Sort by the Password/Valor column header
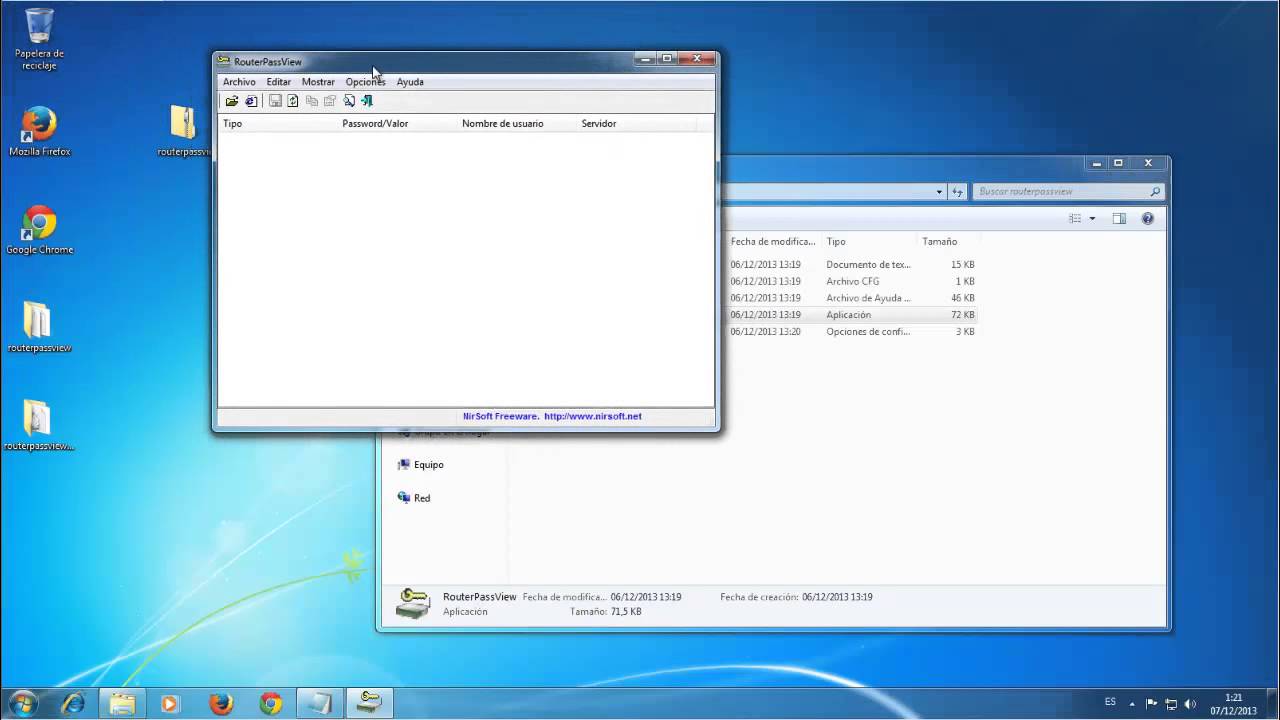 397,124
